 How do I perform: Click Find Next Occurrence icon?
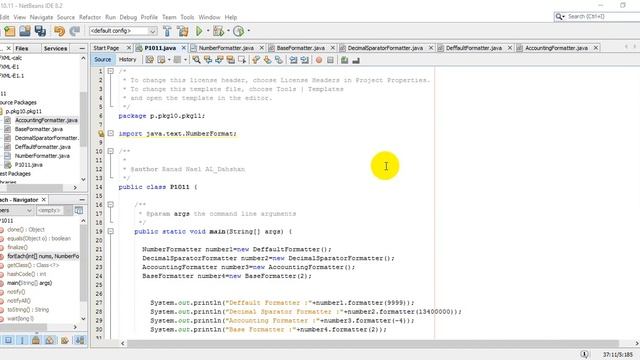pyautogui.click(x=219, y=60)
